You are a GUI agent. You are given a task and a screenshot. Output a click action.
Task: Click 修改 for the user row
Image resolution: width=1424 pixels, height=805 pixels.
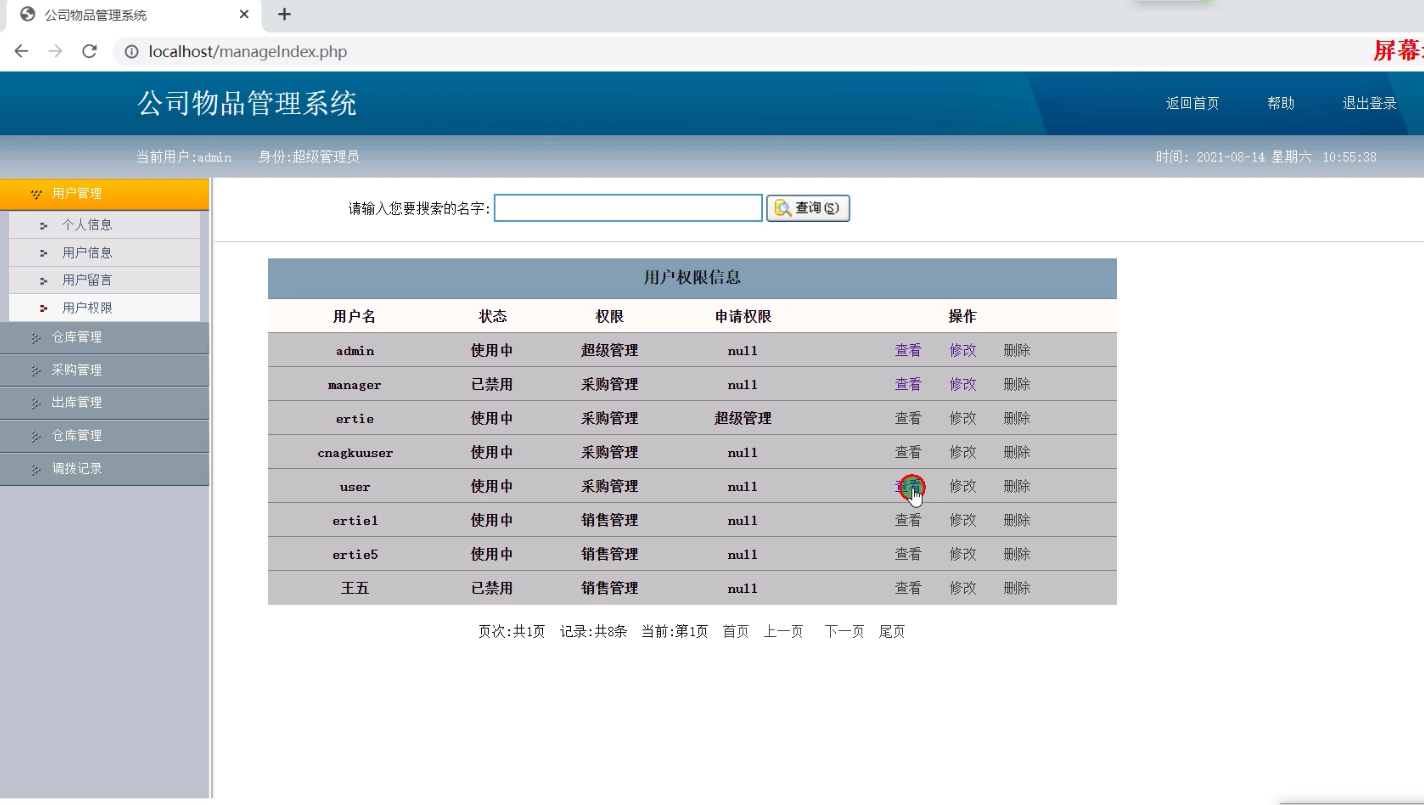point(963,486)
